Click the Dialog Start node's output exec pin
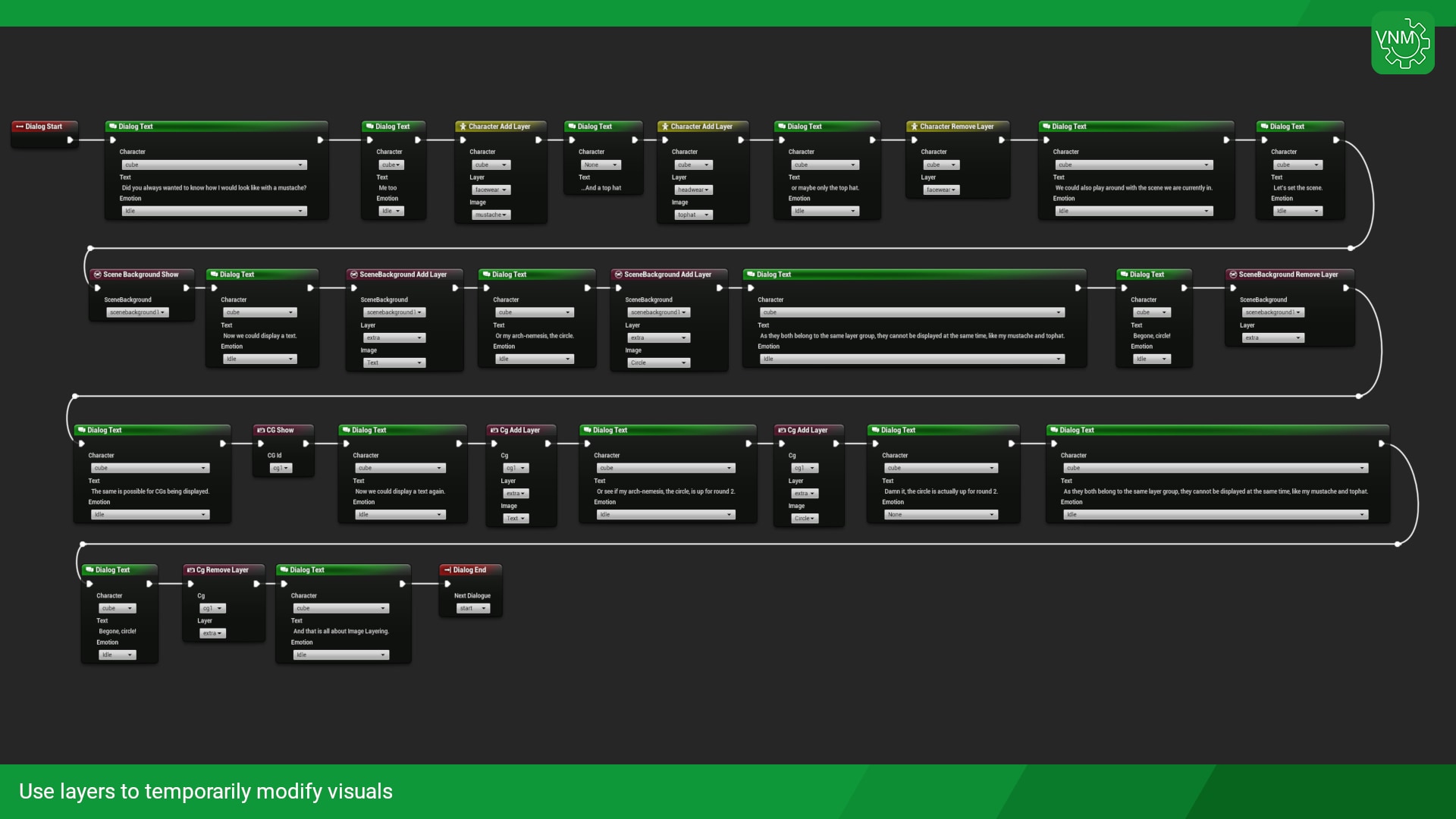Screen dimensions: 1456x819 [x=70, y=140]
